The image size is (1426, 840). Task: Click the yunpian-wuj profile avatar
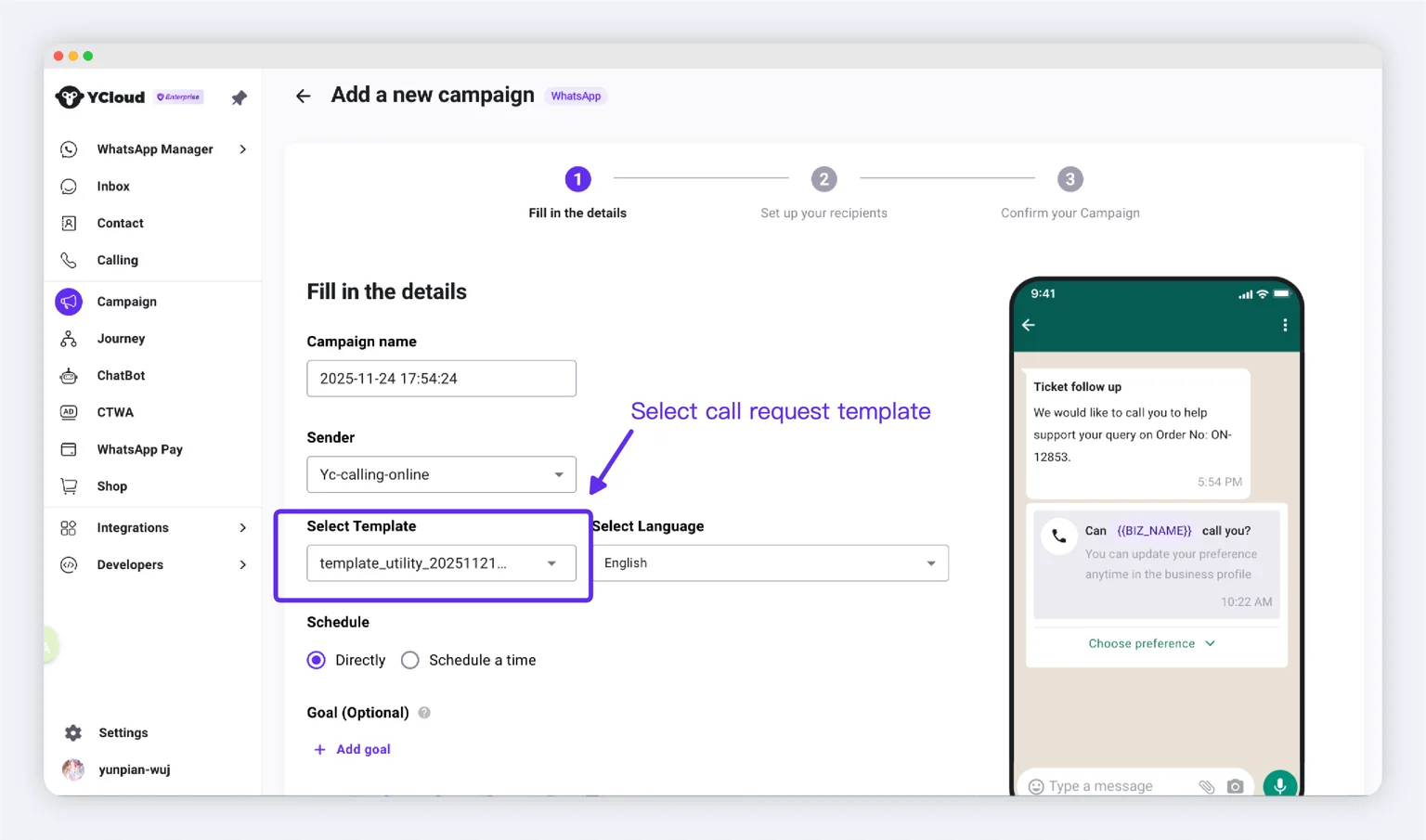73,769
